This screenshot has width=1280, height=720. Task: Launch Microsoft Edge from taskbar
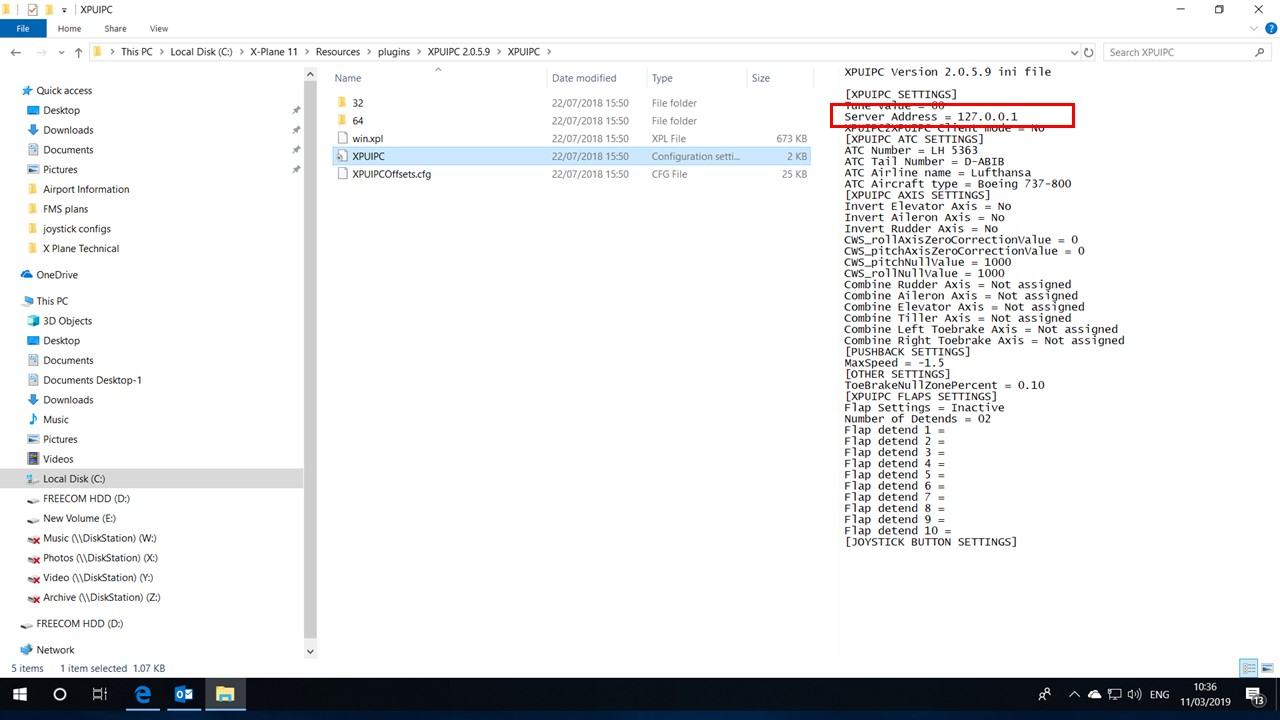click(143, 694)
